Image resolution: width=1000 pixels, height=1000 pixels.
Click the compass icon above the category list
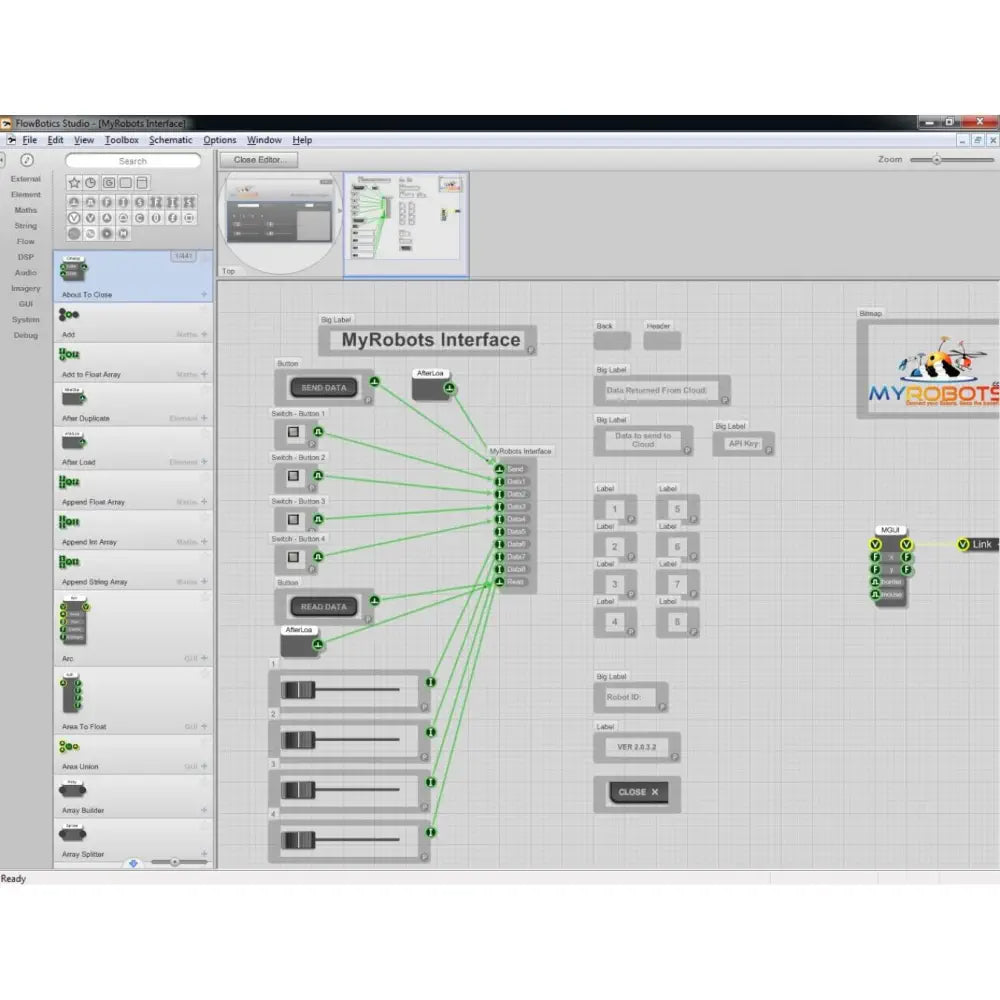pos(27,160)
